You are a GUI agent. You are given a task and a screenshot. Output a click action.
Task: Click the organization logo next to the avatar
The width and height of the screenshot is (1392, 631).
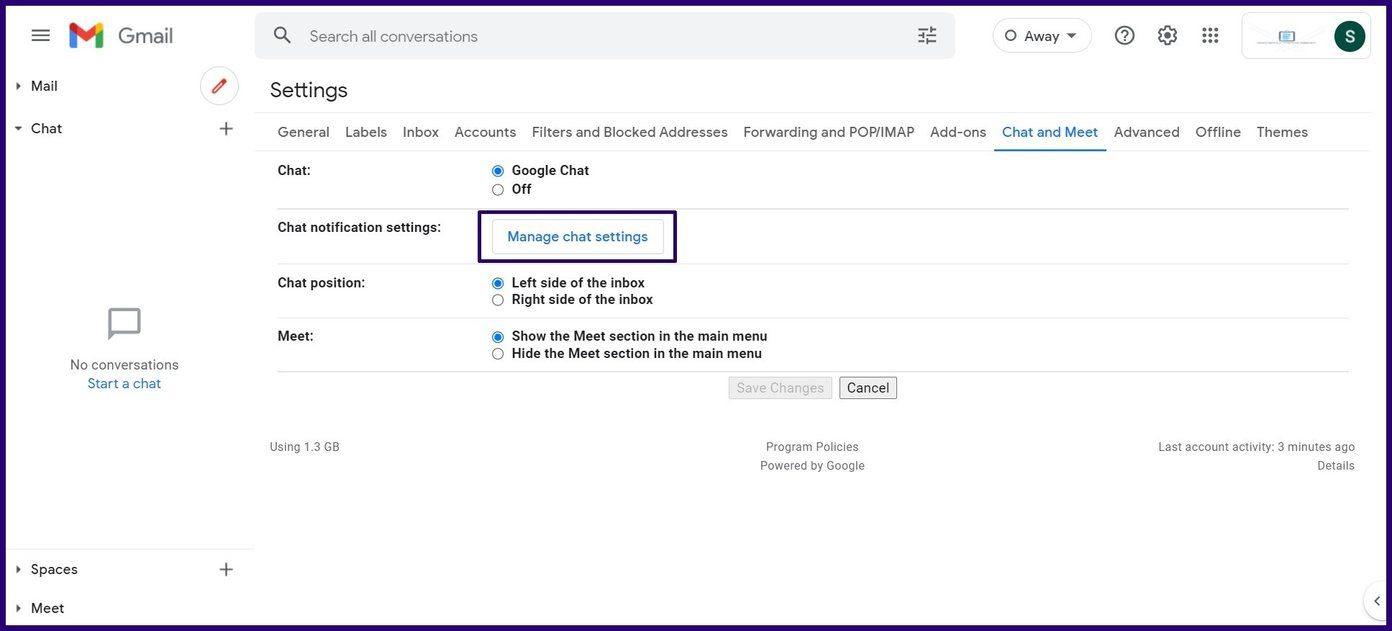point(1287,37)
